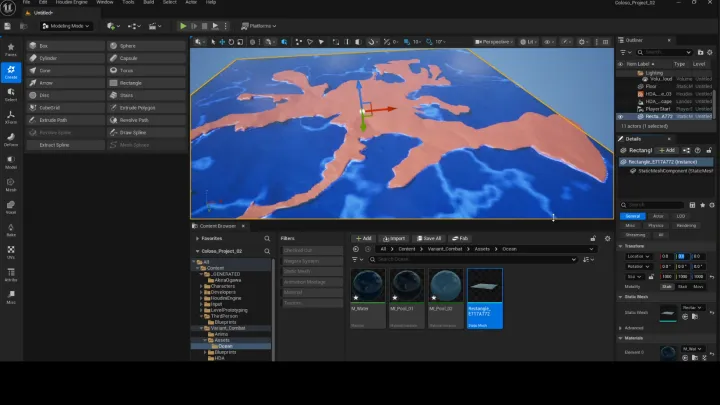Image resolution: width=720 pixels, height=405 pixels.
Task: Select the Disc primitive tool
Action: 66,96
